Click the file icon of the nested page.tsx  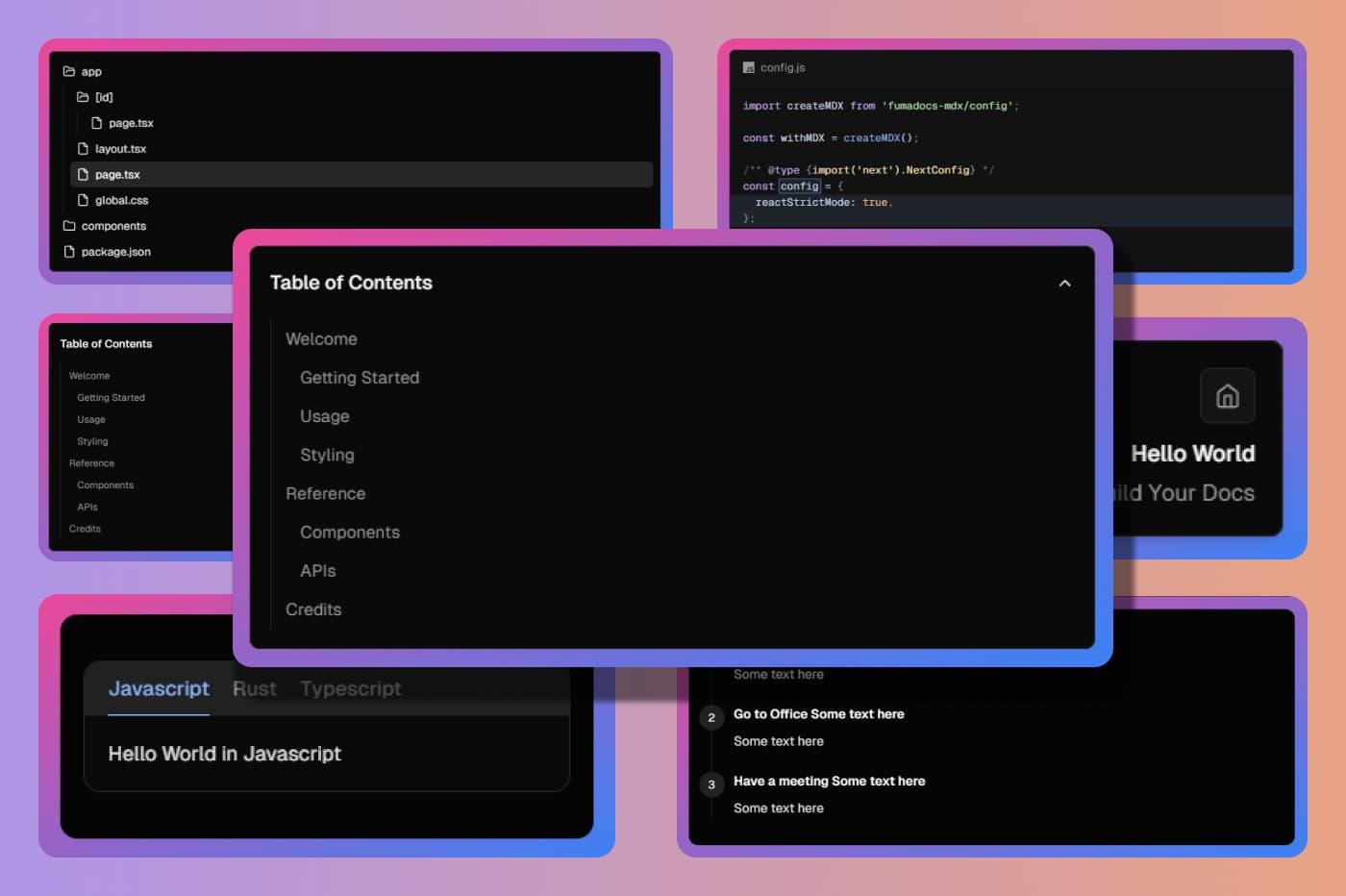click(99, 123)
